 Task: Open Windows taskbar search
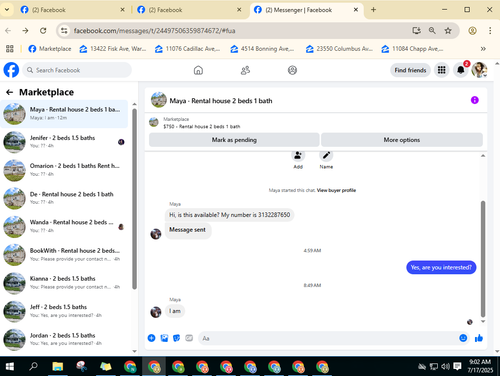pyautogui.click(x=33, y=366)
